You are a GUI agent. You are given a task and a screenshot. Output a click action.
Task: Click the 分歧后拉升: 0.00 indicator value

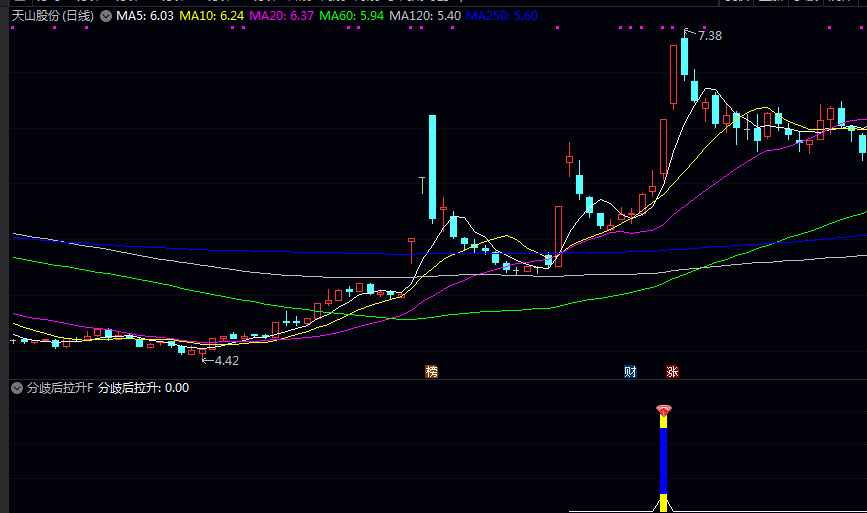point(144,388)
